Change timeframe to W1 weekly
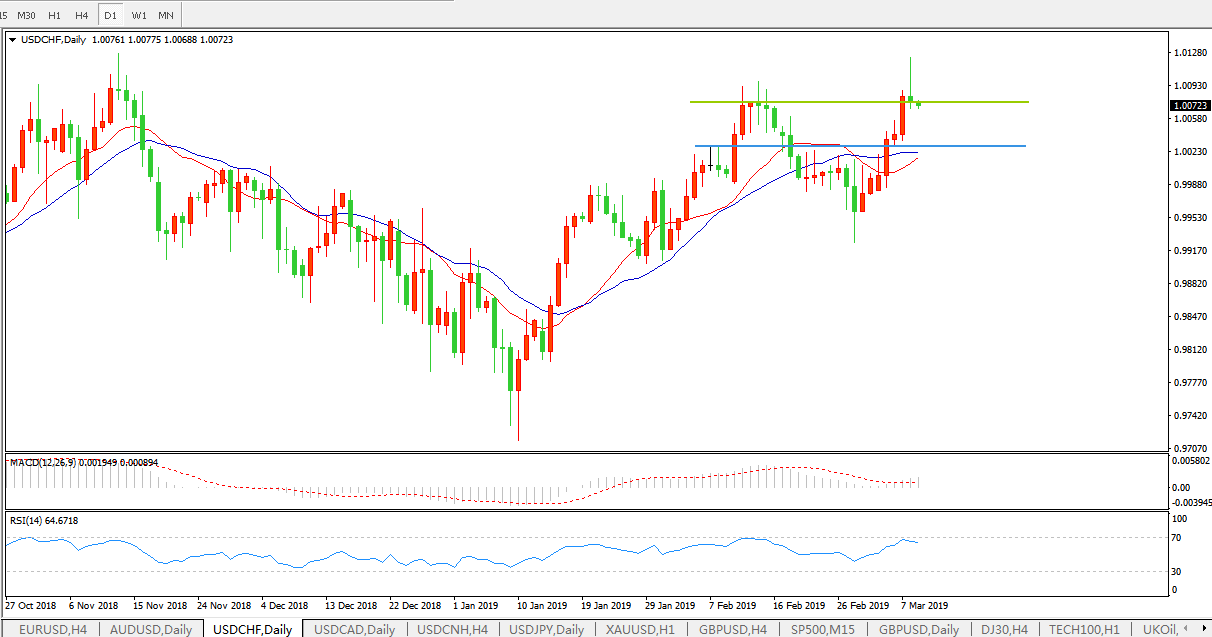Viewport: 1212px width, 637px height. click(139, 16)
